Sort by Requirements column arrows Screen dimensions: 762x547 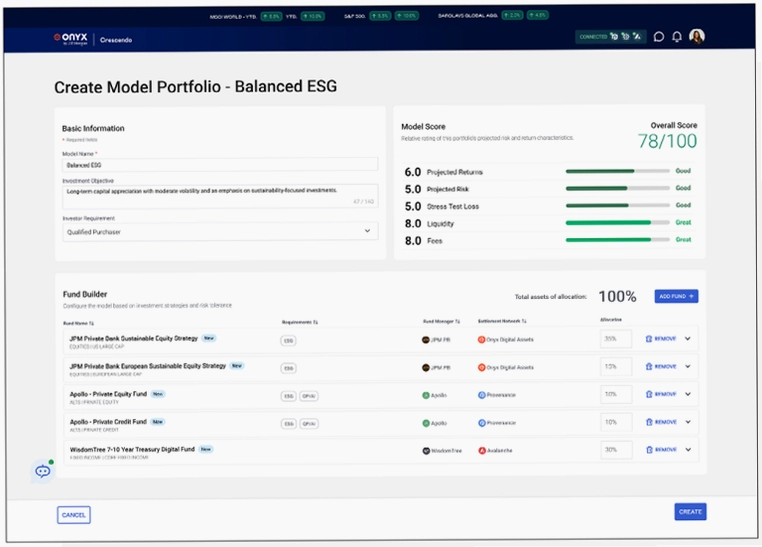click(x=315, y=322)
